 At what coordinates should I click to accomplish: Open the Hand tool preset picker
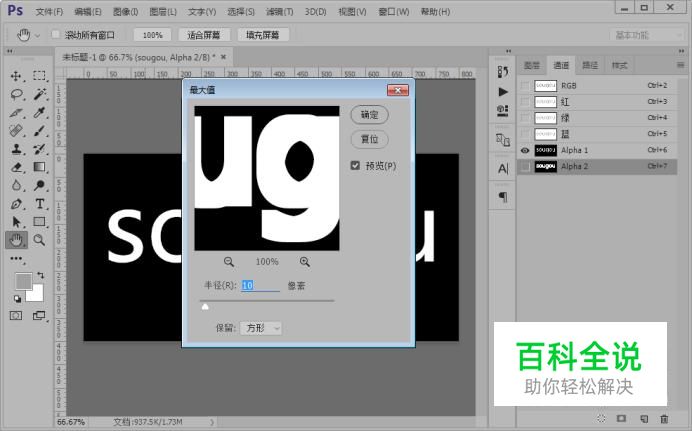click(38, 35)
